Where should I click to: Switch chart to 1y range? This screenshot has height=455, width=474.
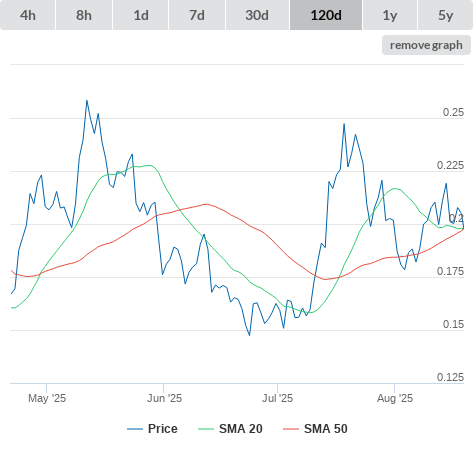pos(390,15)
